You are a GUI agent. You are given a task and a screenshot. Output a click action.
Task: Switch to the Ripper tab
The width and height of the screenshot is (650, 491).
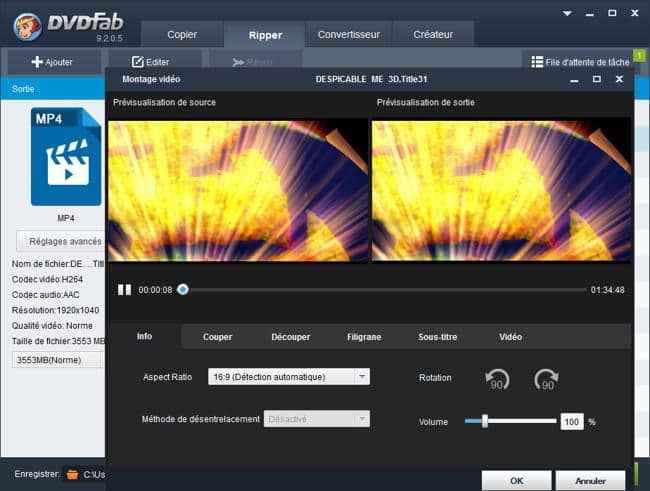click(265, 35)
